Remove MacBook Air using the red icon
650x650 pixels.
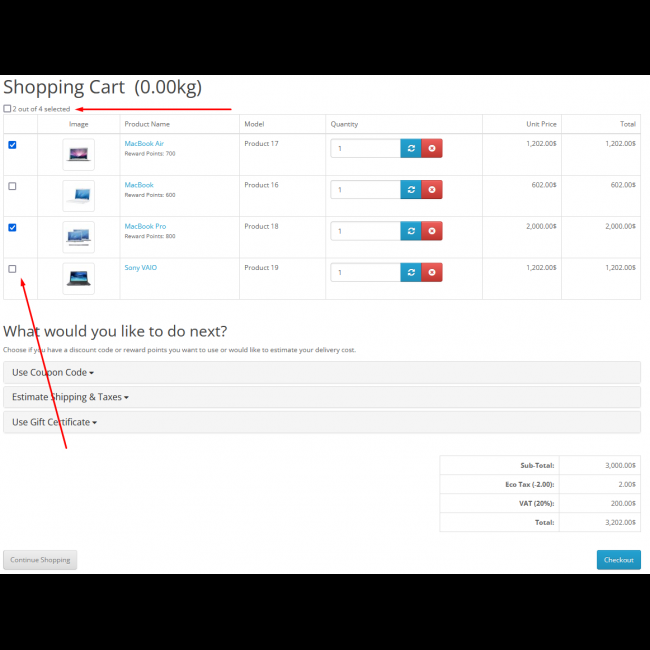[432, 148]
